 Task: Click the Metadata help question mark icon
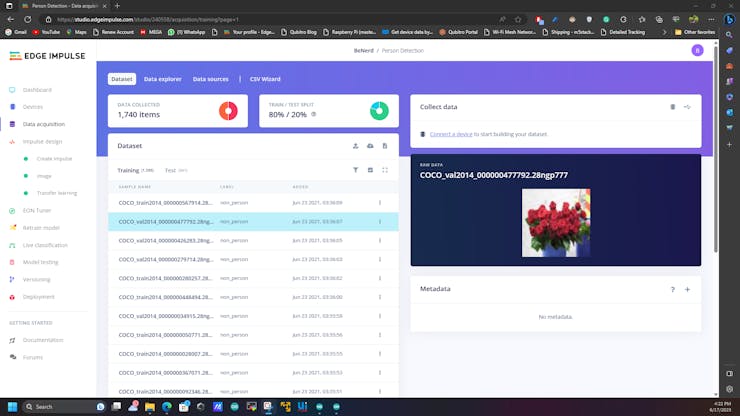672,289
